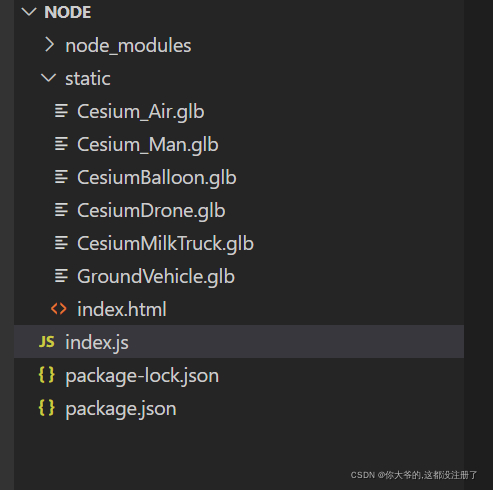The width and height of the screenshot is (493, 490).
Task: Click the braces icon of package-lock.json
Action: pos(47,374)
